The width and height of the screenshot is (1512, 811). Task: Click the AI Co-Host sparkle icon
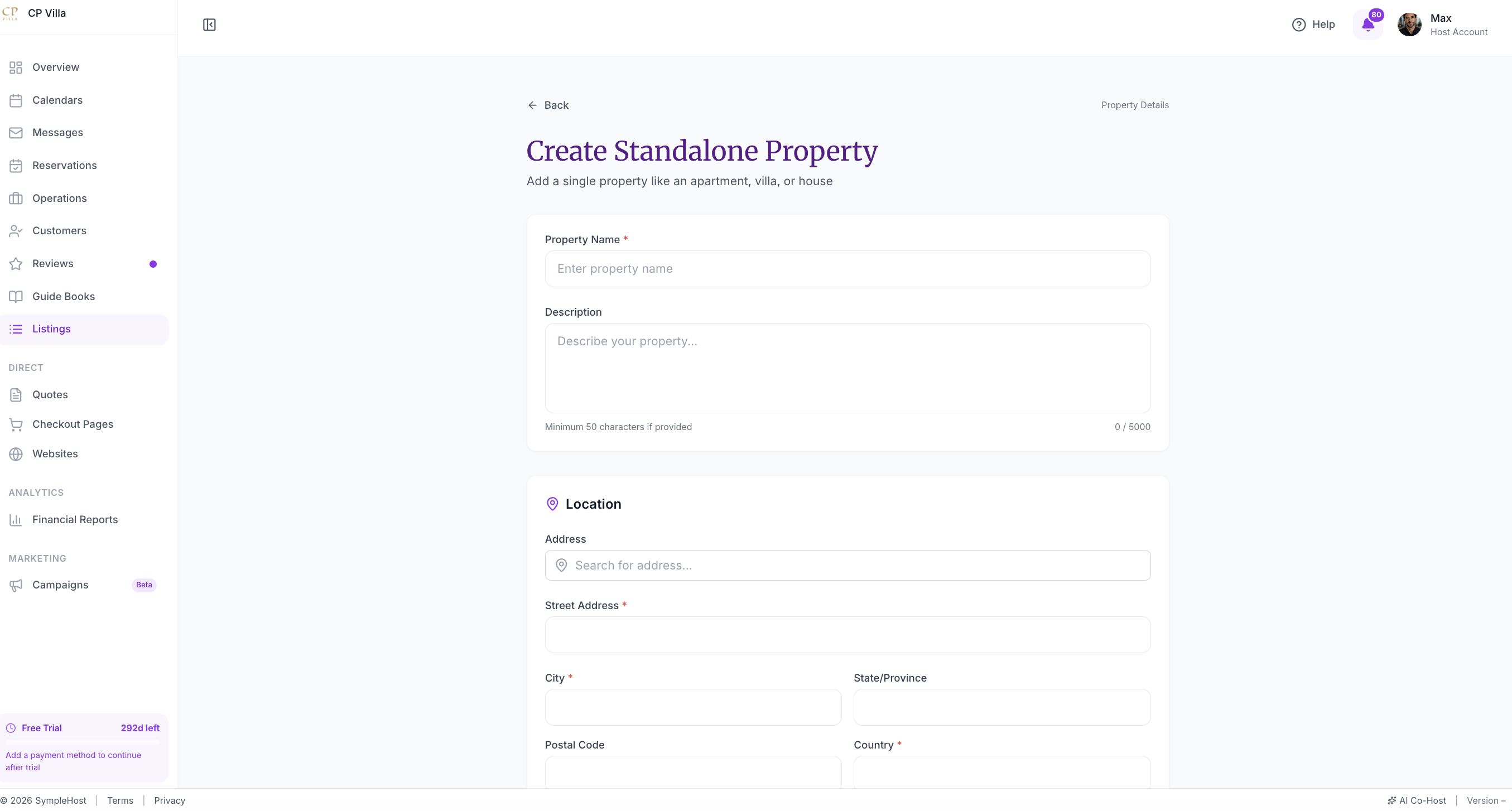click(x=1391, y=800)
